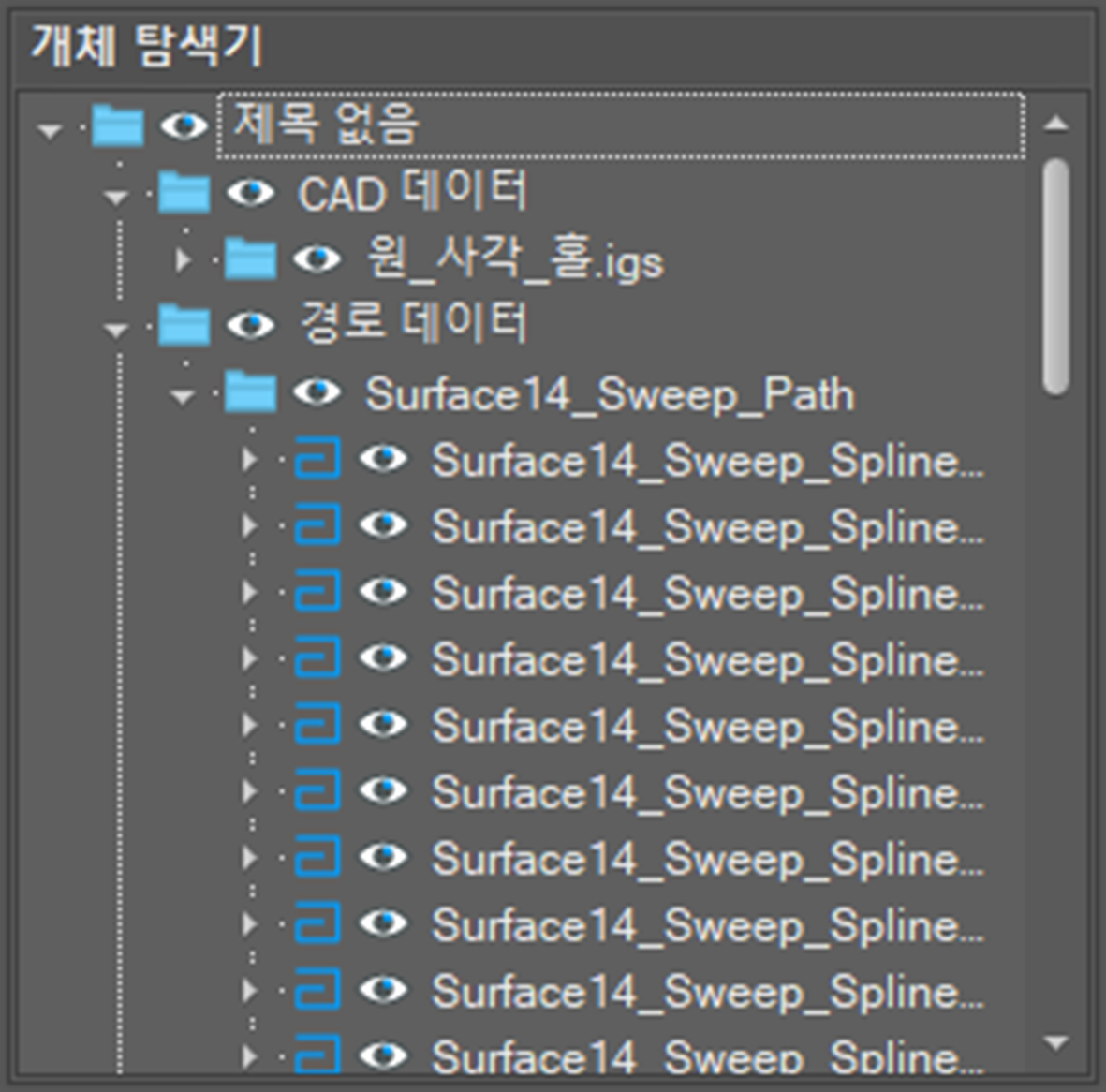
Task: Expand the fourth Surface14_Sweep_Spline entry
Action: click(249, 658)
